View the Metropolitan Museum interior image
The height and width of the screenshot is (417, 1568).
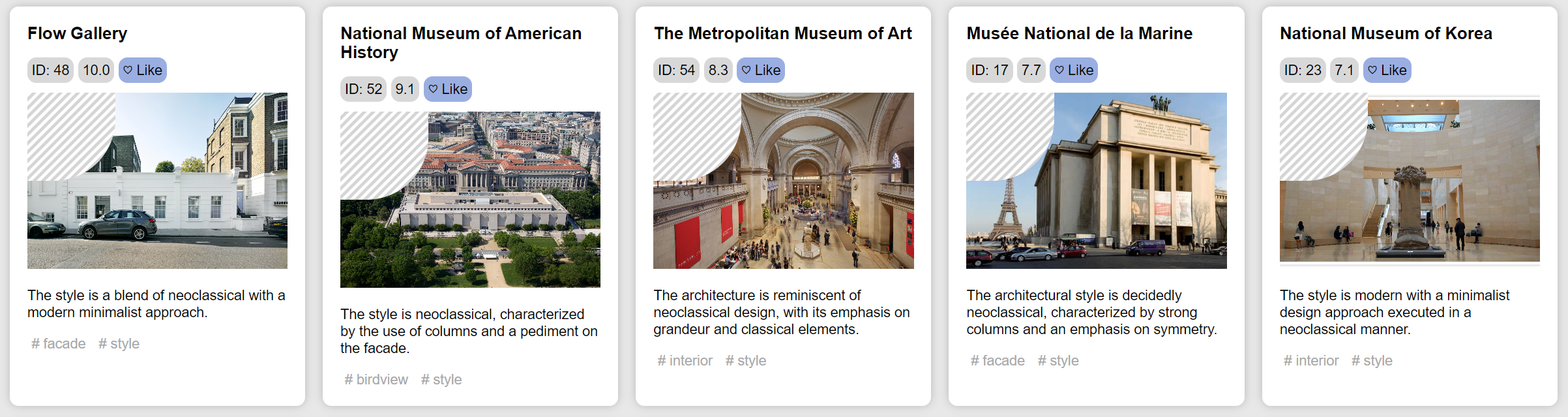click(x=783, y=181)
